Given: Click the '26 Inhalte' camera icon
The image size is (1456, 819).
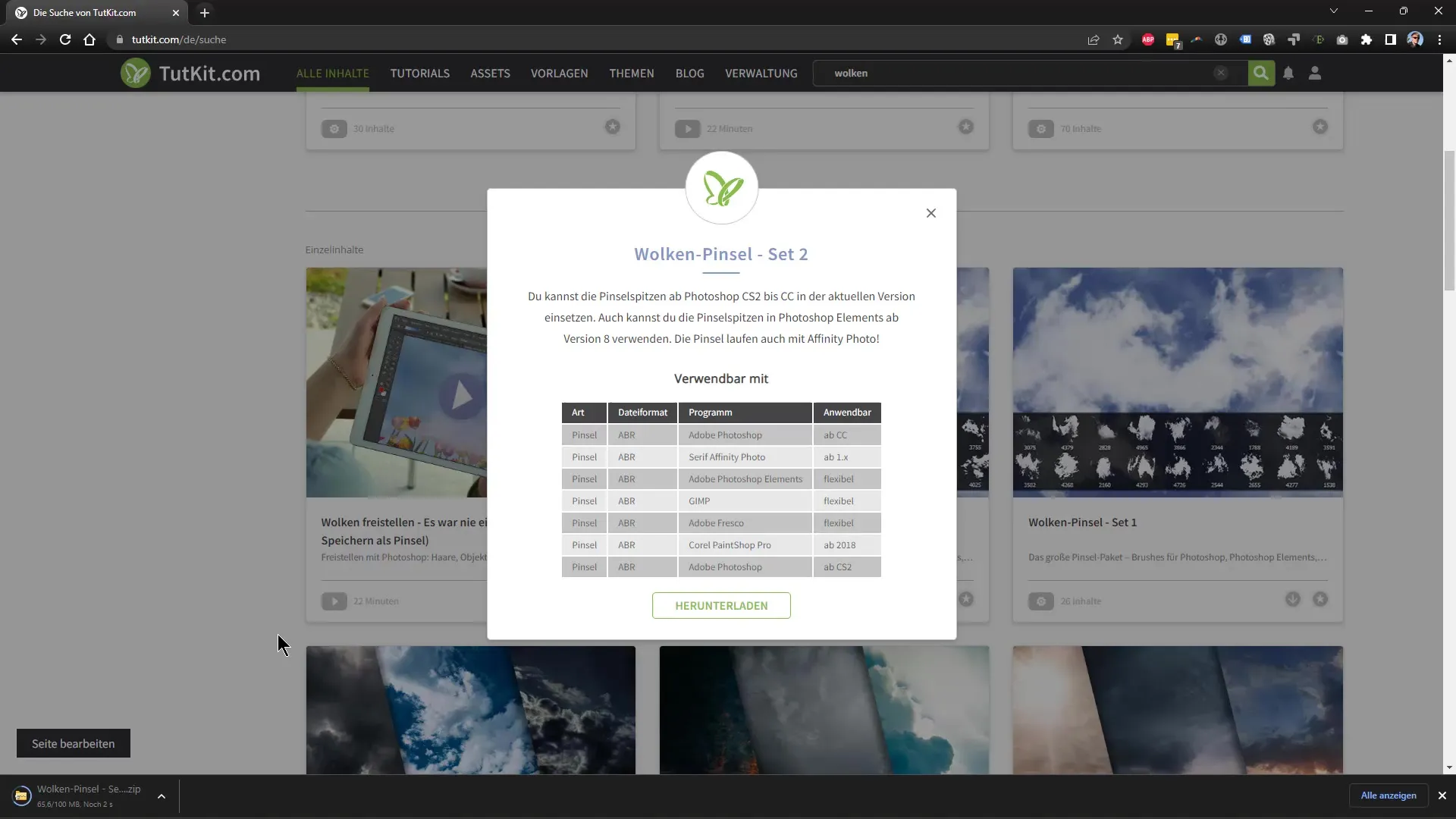Looking at the screenshot, I should pyautogui.click(x=1040, y=601).
